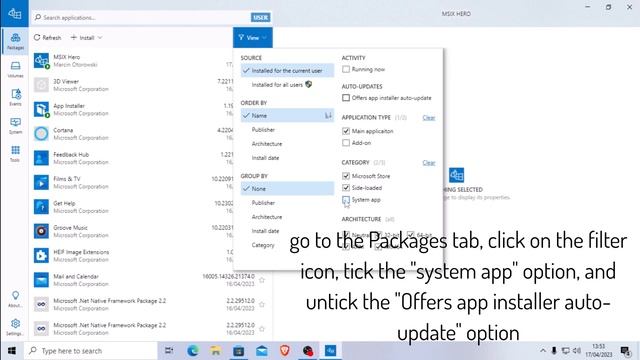Viewport: 640px width, 360px height.
Task: Focus the Search applications field
Action: tap(141, 18)
